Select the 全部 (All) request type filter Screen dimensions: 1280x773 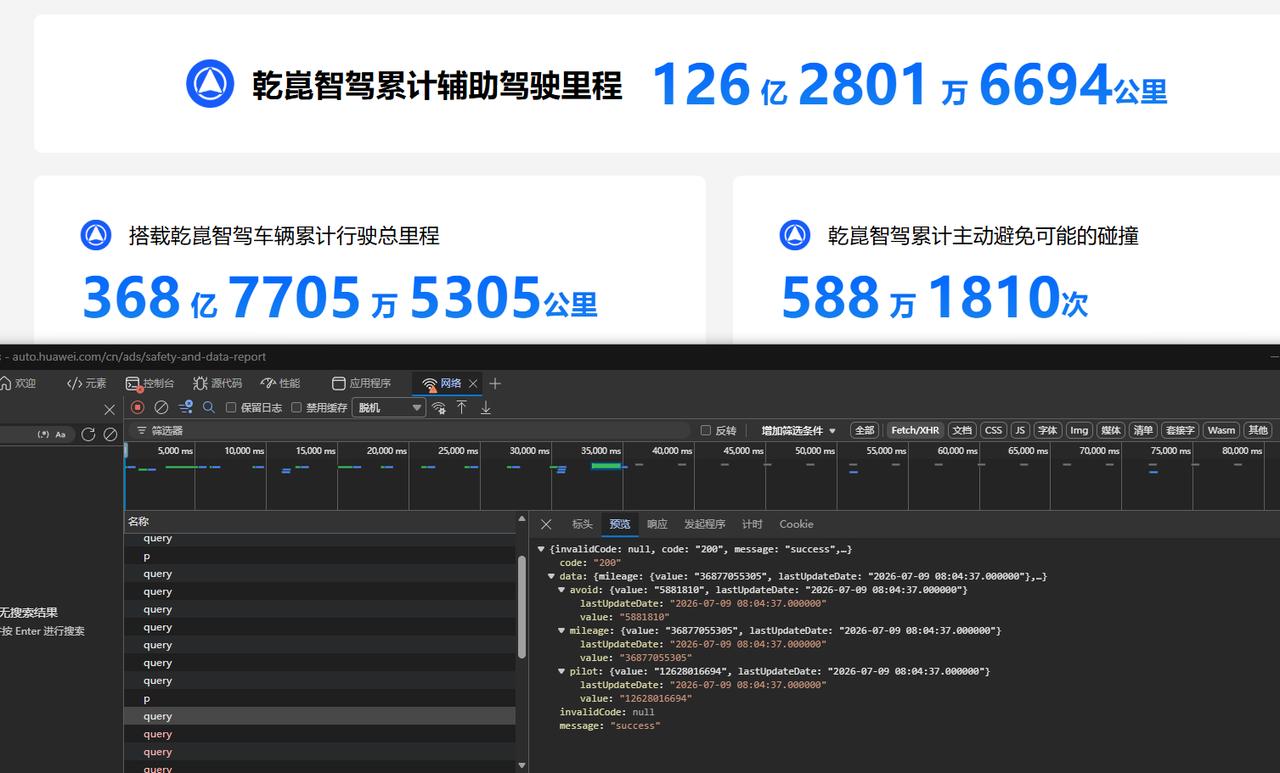tap(865, 430)
